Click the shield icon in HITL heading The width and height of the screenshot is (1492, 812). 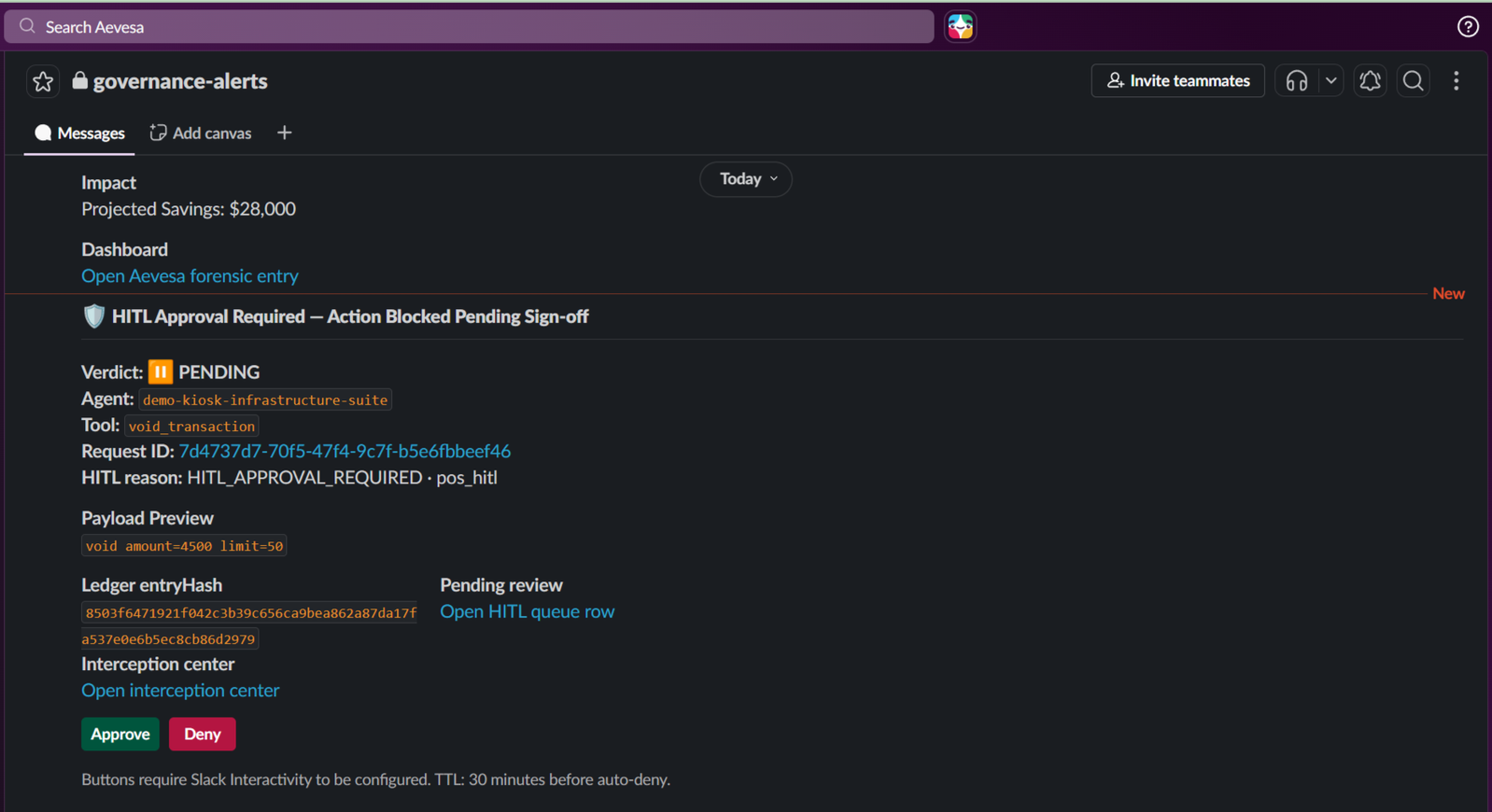click(93, 316)
